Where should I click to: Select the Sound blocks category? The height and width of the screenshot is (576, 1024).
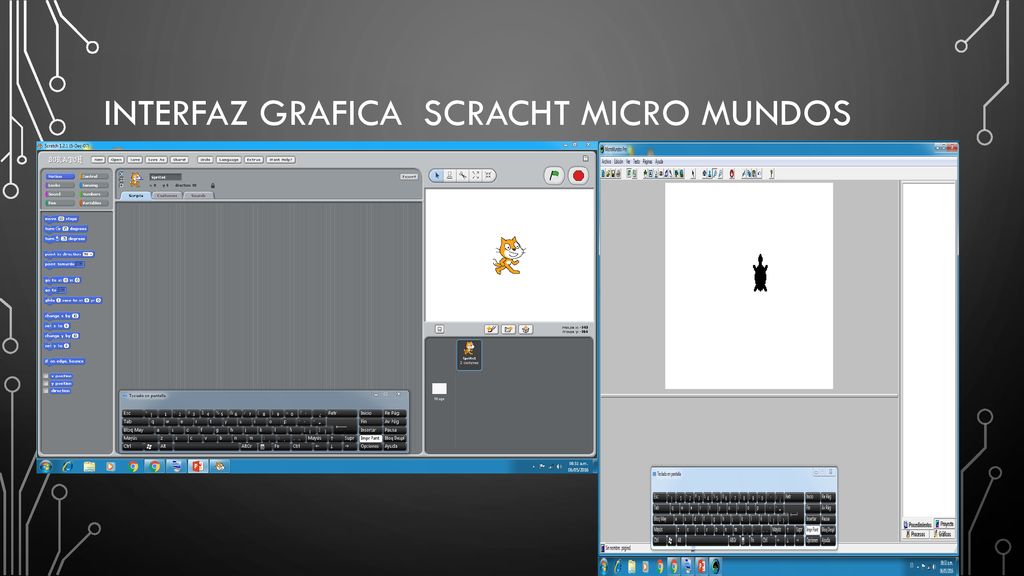pos(59,194)
